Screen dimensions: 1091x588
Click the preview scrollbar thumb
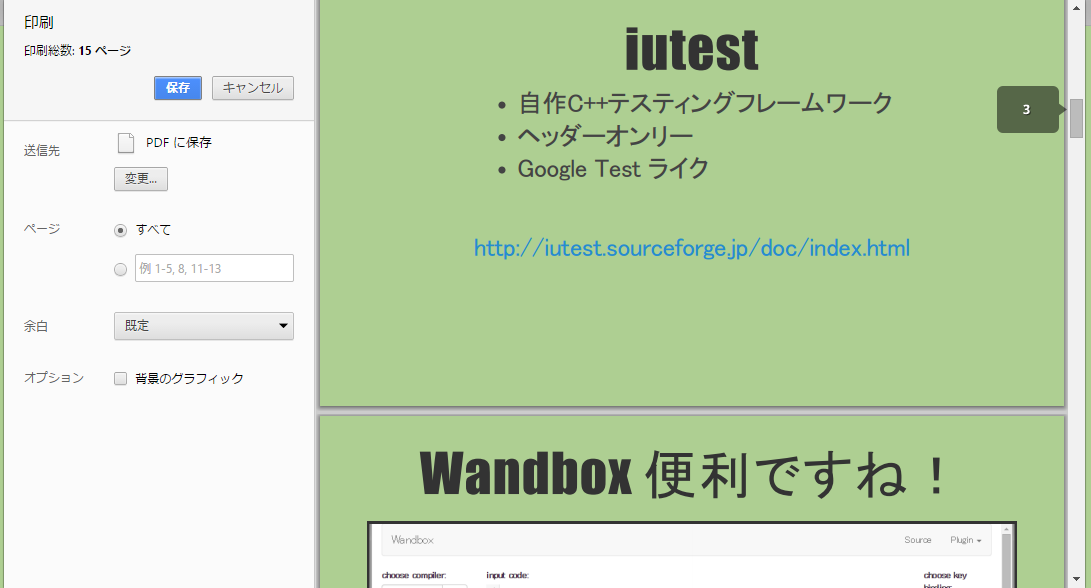tap(1076, 118)
